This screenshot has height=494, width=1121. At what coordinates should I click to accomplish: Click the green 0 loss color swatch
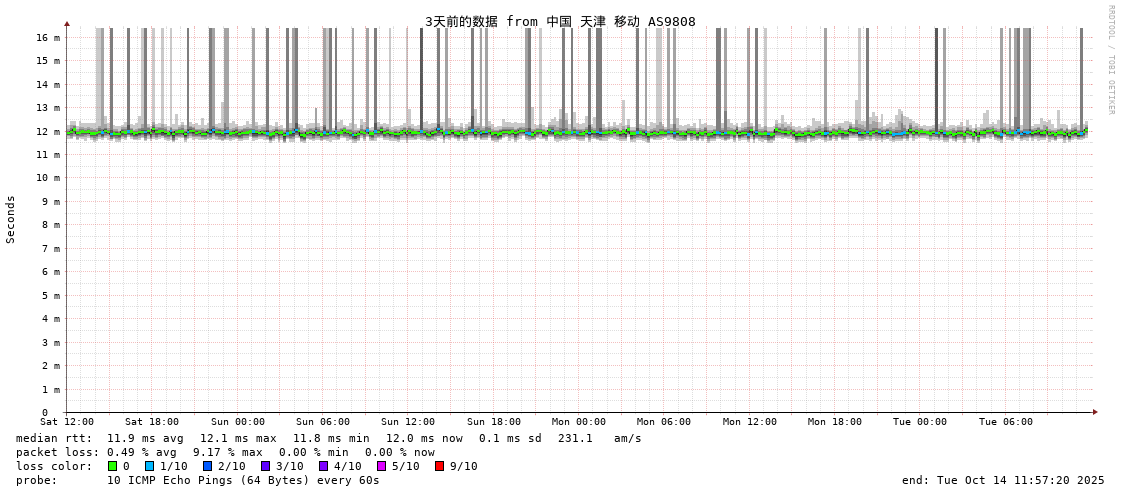[x=113, y=466]
